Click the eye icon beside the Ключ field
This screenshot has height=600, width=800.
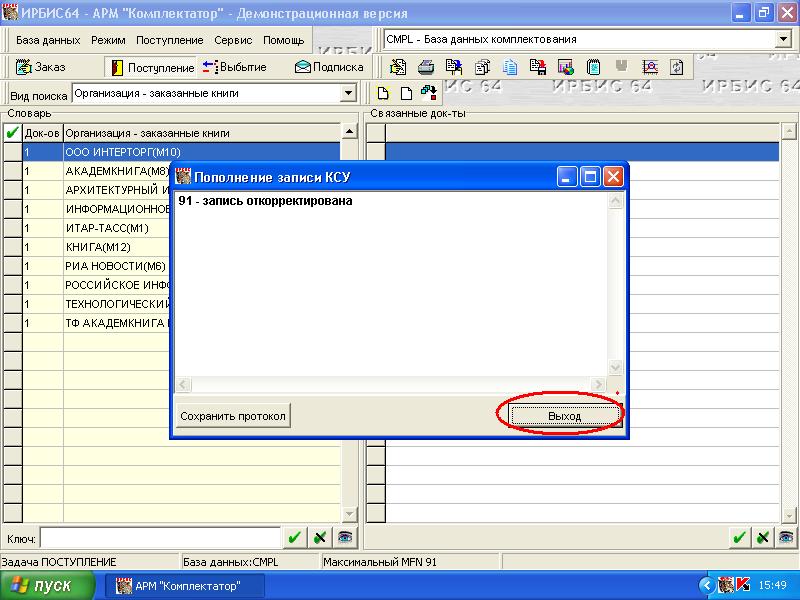[x=344, y=537]
